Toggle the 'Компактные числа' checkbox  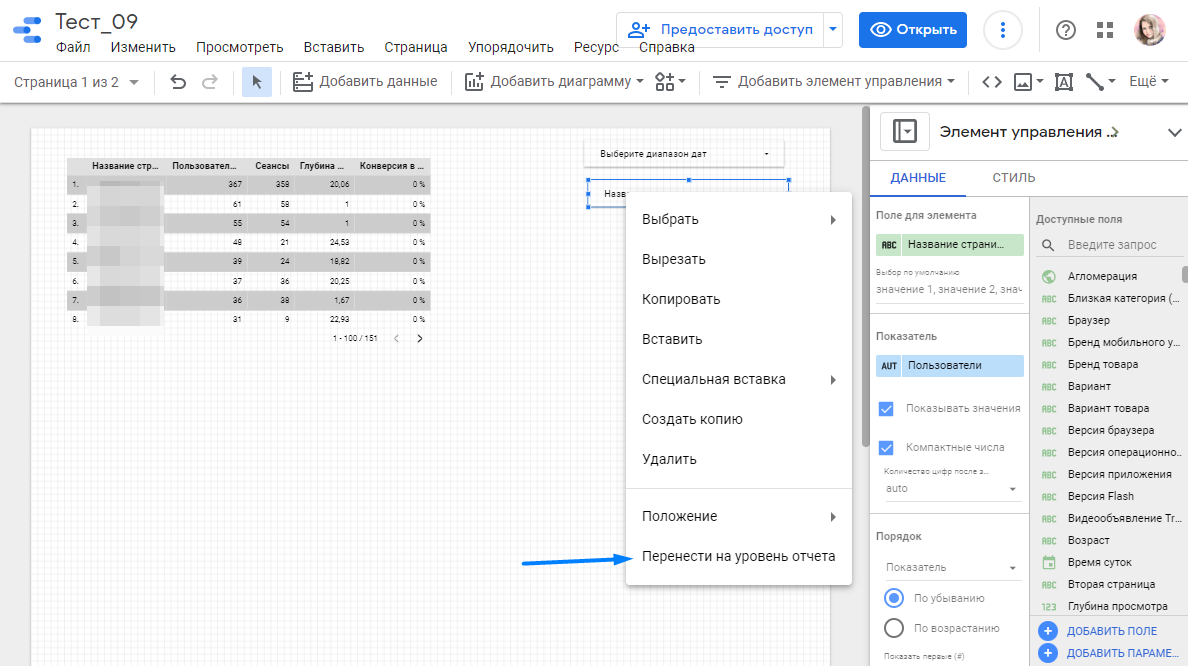click(x=885, y=447)
